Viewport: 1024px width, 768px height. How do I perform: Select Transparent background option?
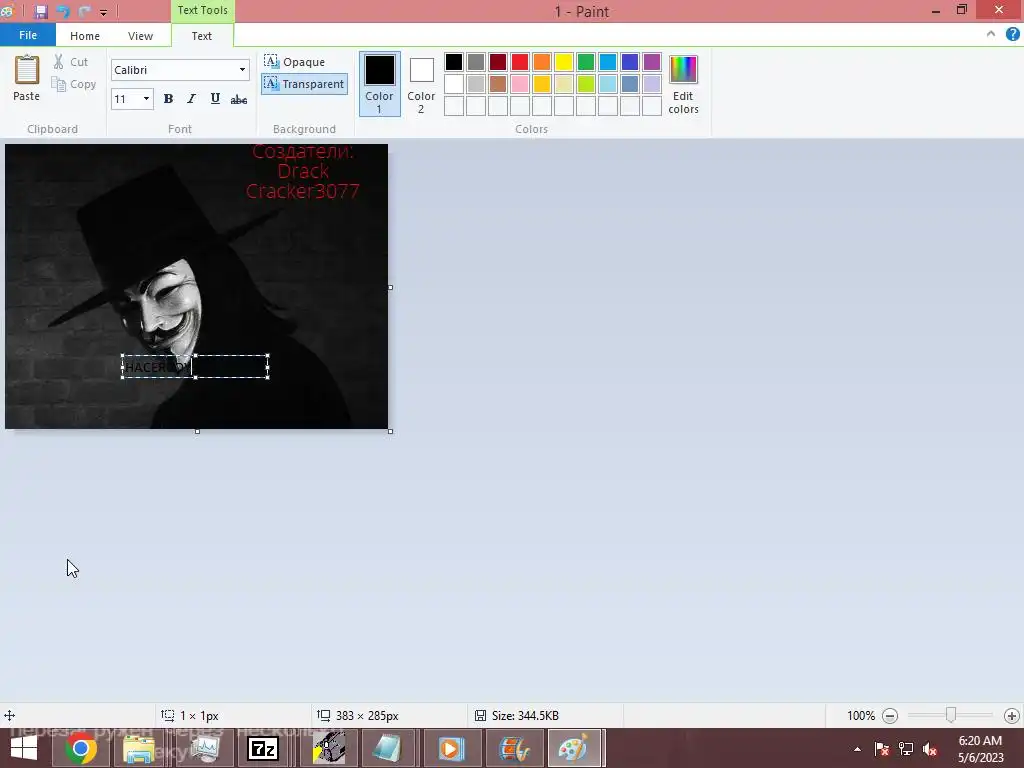click(304, 84)
